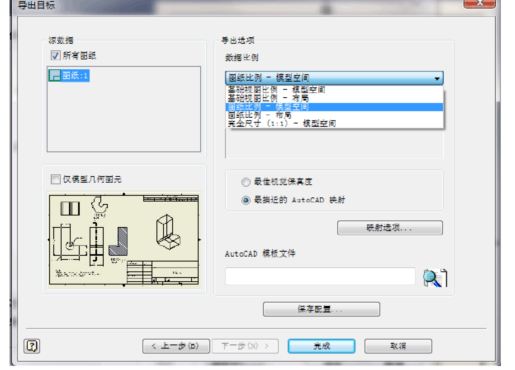Open help with the question mark icon

32,346
